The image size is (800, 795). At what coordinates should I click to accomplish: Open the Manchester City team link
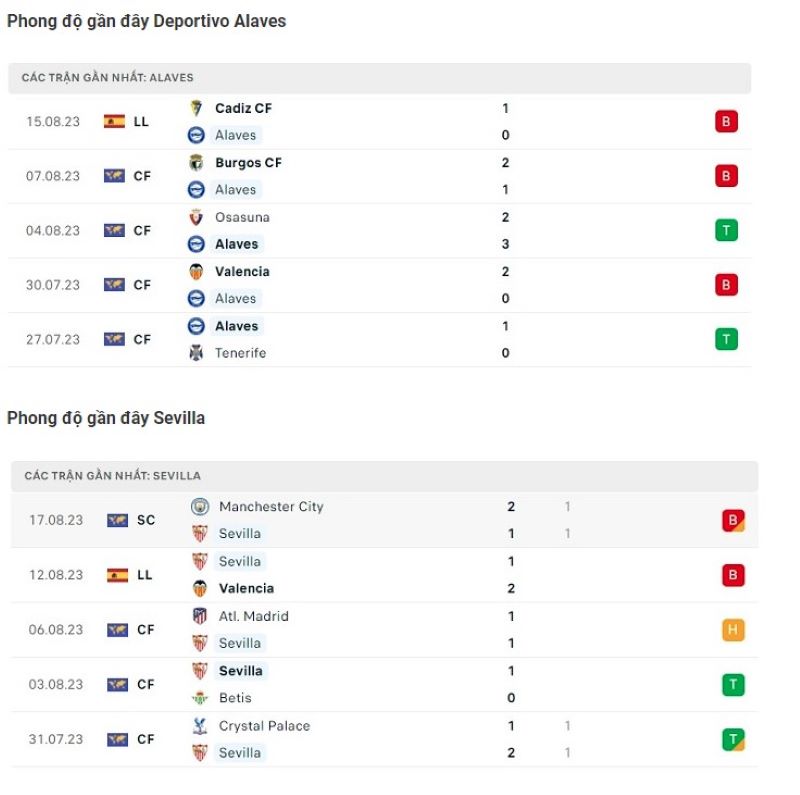tap(271, 507)
